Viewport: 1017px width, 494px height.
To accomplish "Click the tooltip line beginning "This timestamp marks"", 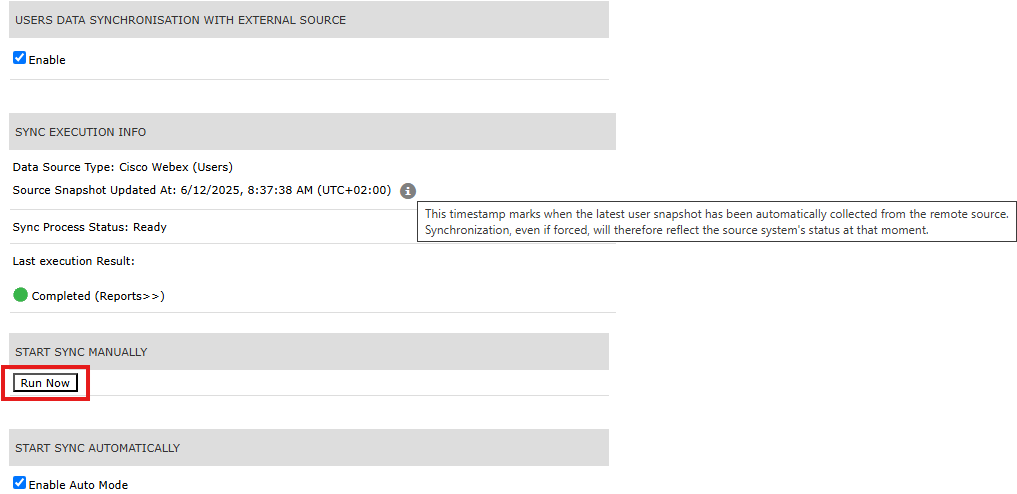I will click(716, 214).
